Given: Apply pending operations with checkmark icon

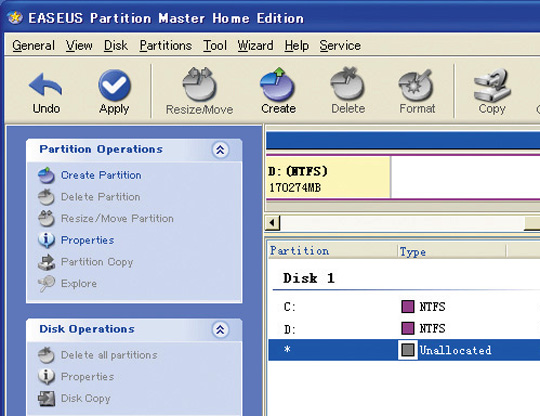Looking at the screenshot, I should [x=114, y=85].
